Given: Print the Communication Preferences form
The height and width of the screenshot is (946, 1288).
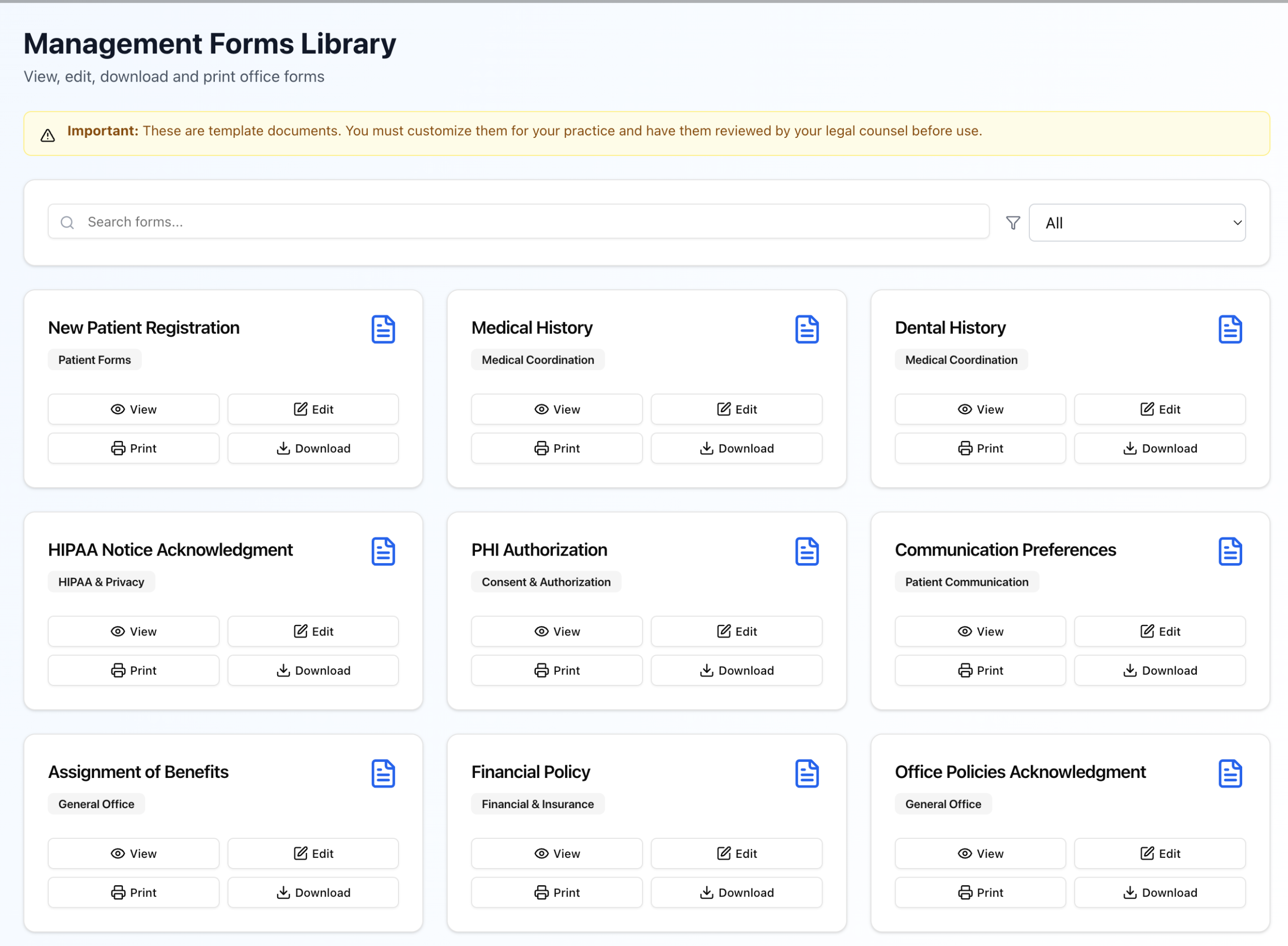Looking at the screenshot, I should pos(981,670).
